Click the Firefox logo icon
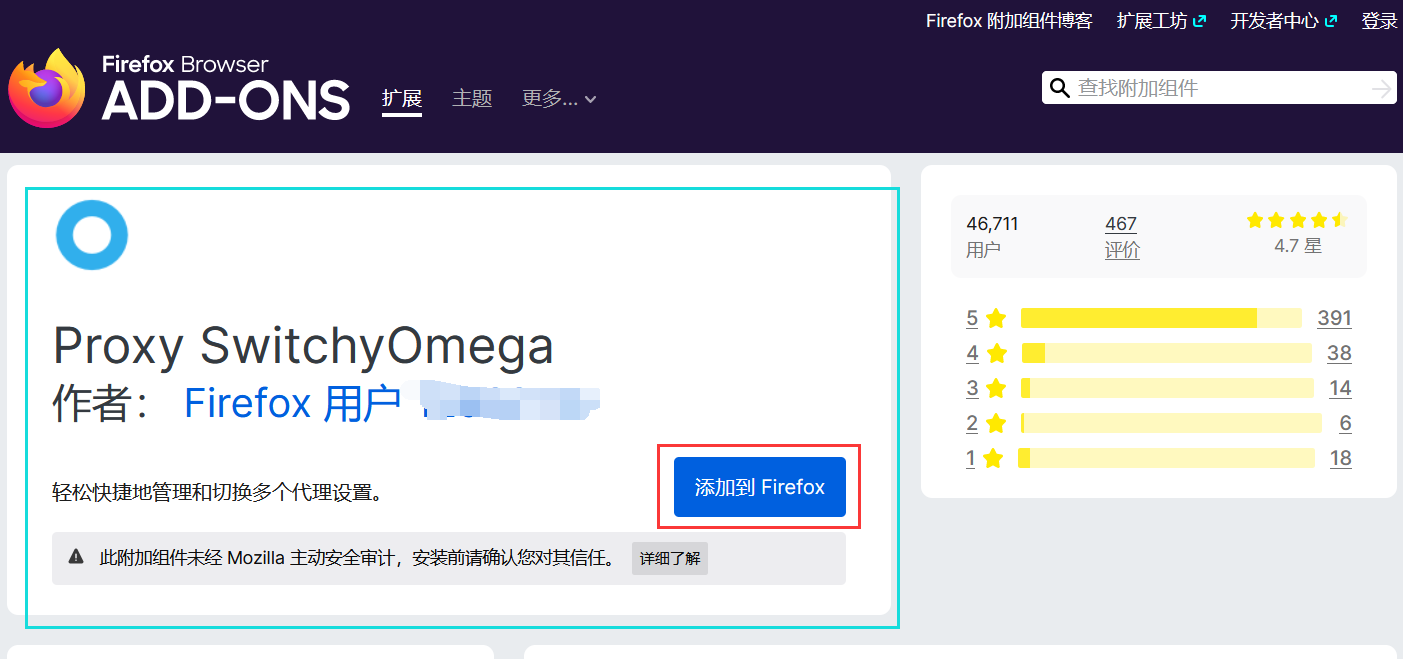 [47, 88]
